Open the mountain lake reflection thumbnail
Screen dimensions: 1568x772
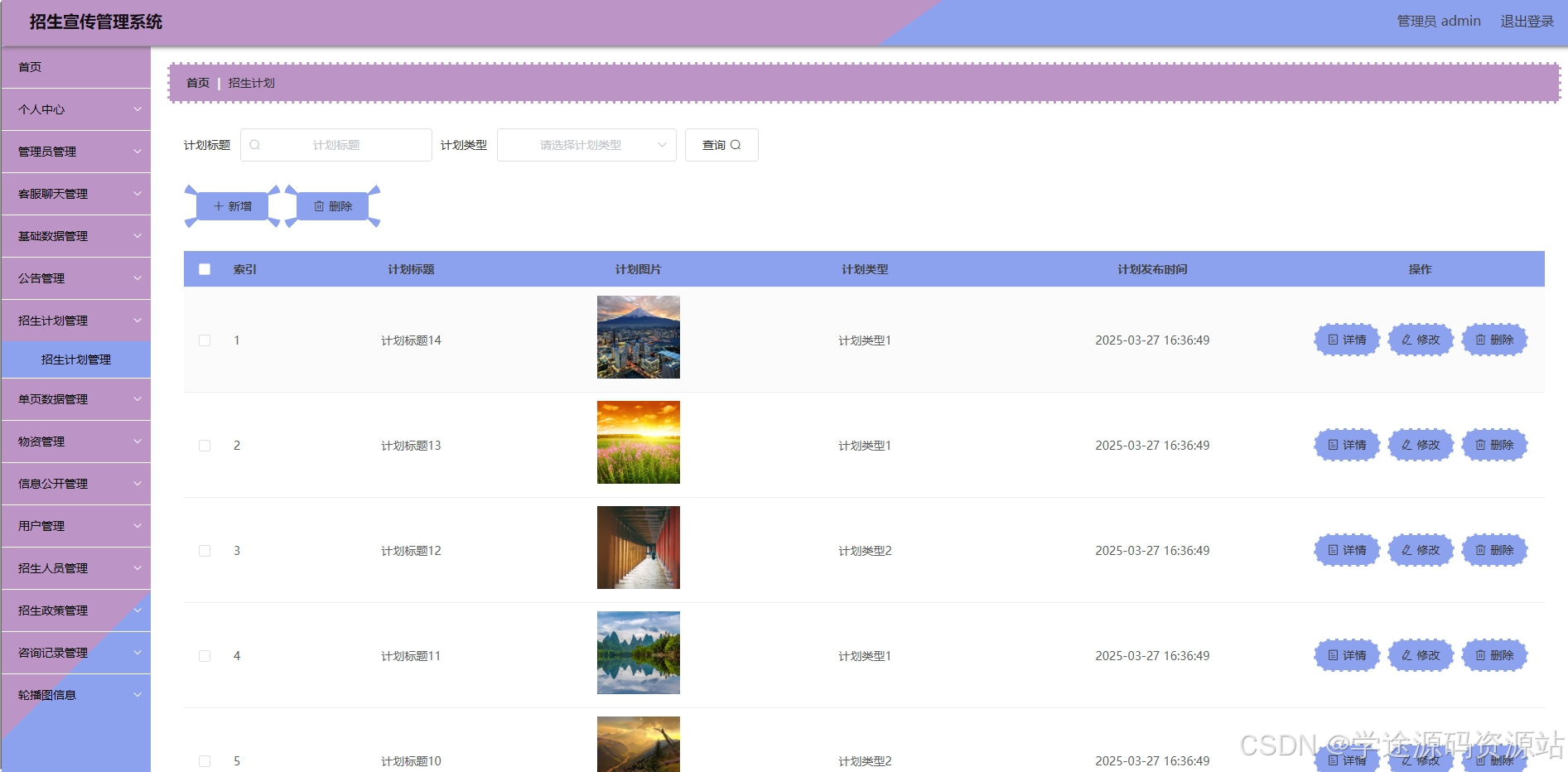(x=639, y=653)
